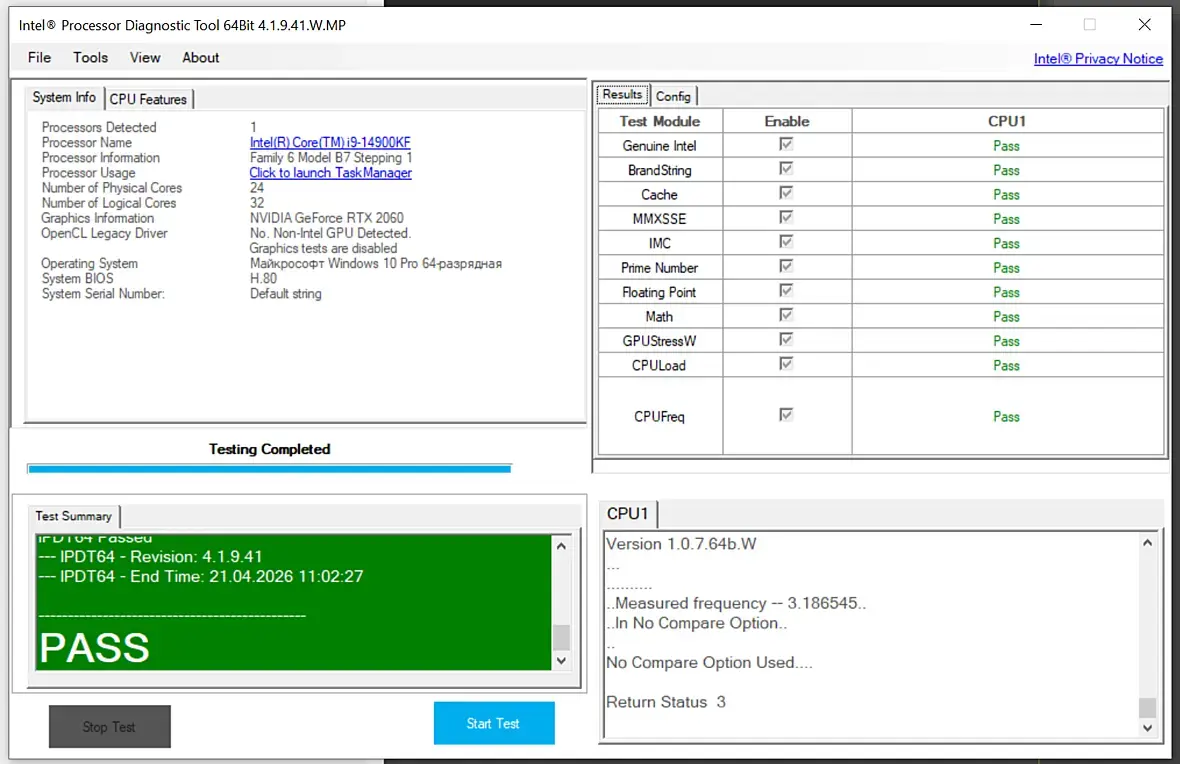Image resolution: width=1180 pixels, height=764 pixels.
Task: Toggle the CPUFreq enable checkbox
Action: [786, 415]
